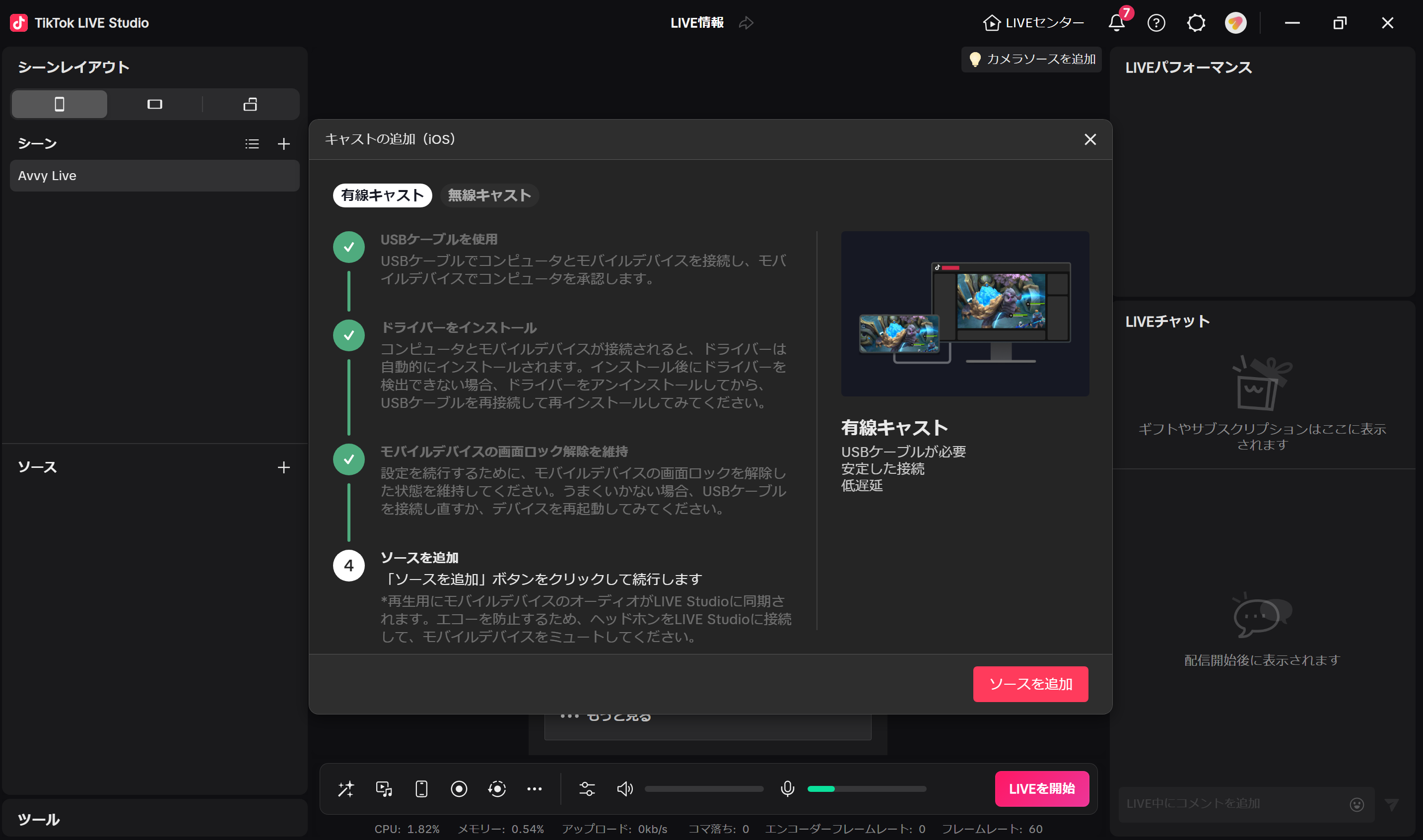Click the メモリー: 0.54% status
Viewport: 1423px width, 840px height.
[501, 829]
